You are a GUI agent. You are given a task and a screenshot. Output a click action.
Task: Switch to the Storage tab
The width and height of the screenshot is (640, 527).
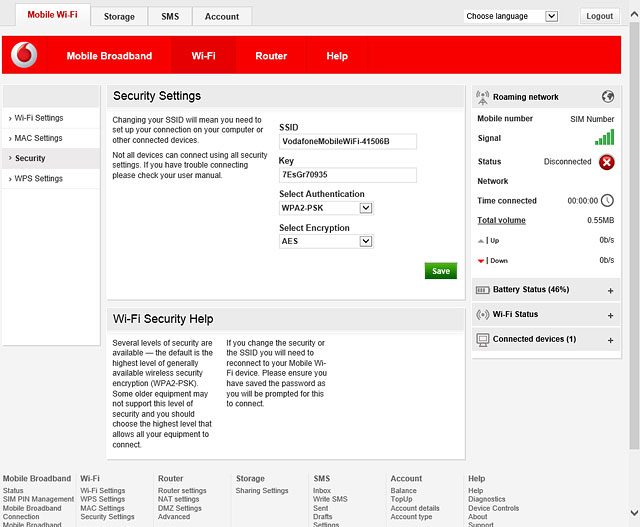pyautogui.click(x=119, y=17)
